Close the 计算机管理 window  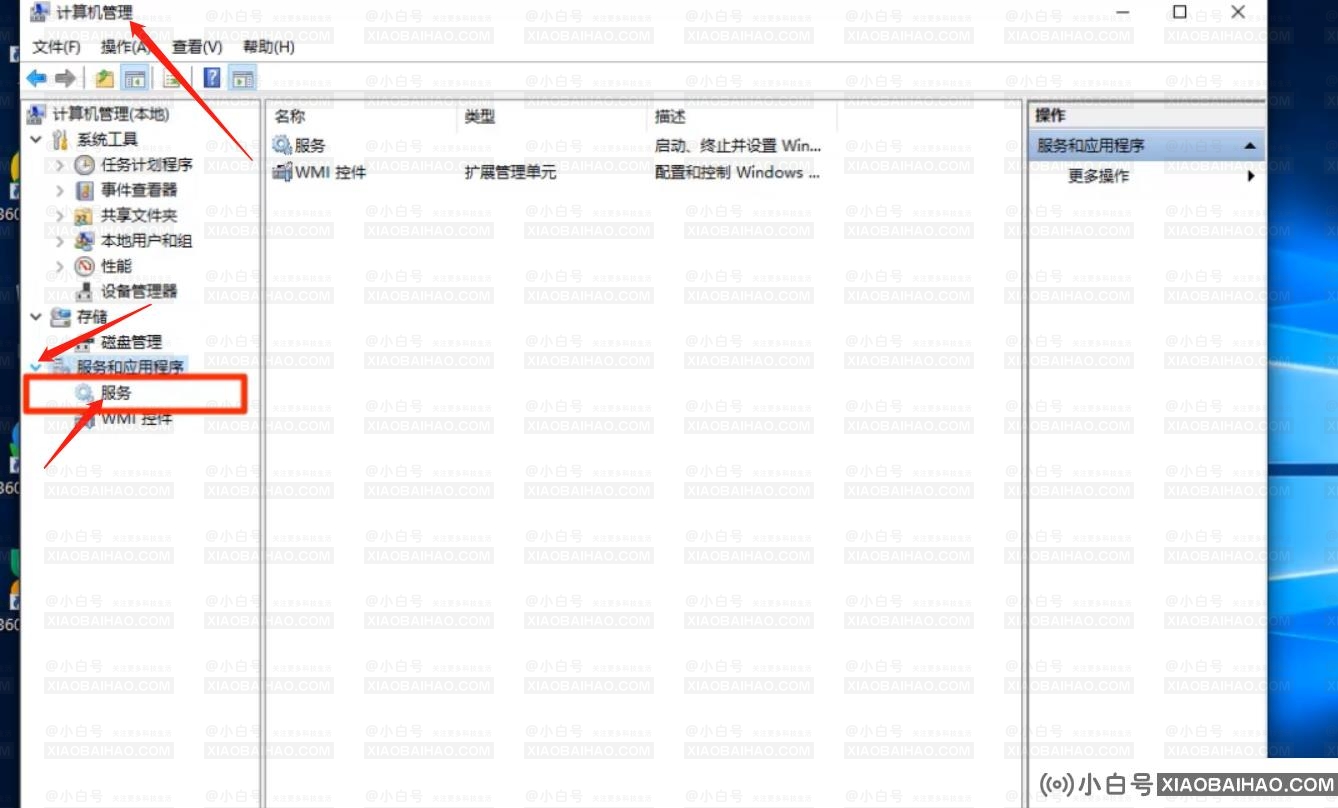coord(1238,12)
